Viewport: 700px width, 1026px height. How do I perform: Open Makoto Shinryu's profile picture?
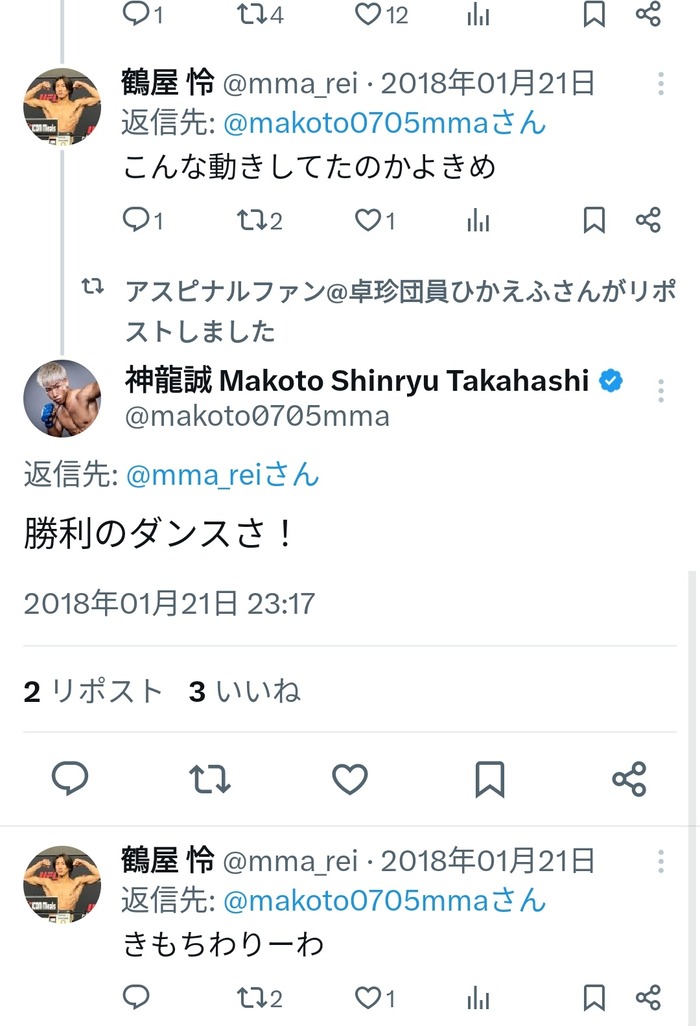(62, 397)
